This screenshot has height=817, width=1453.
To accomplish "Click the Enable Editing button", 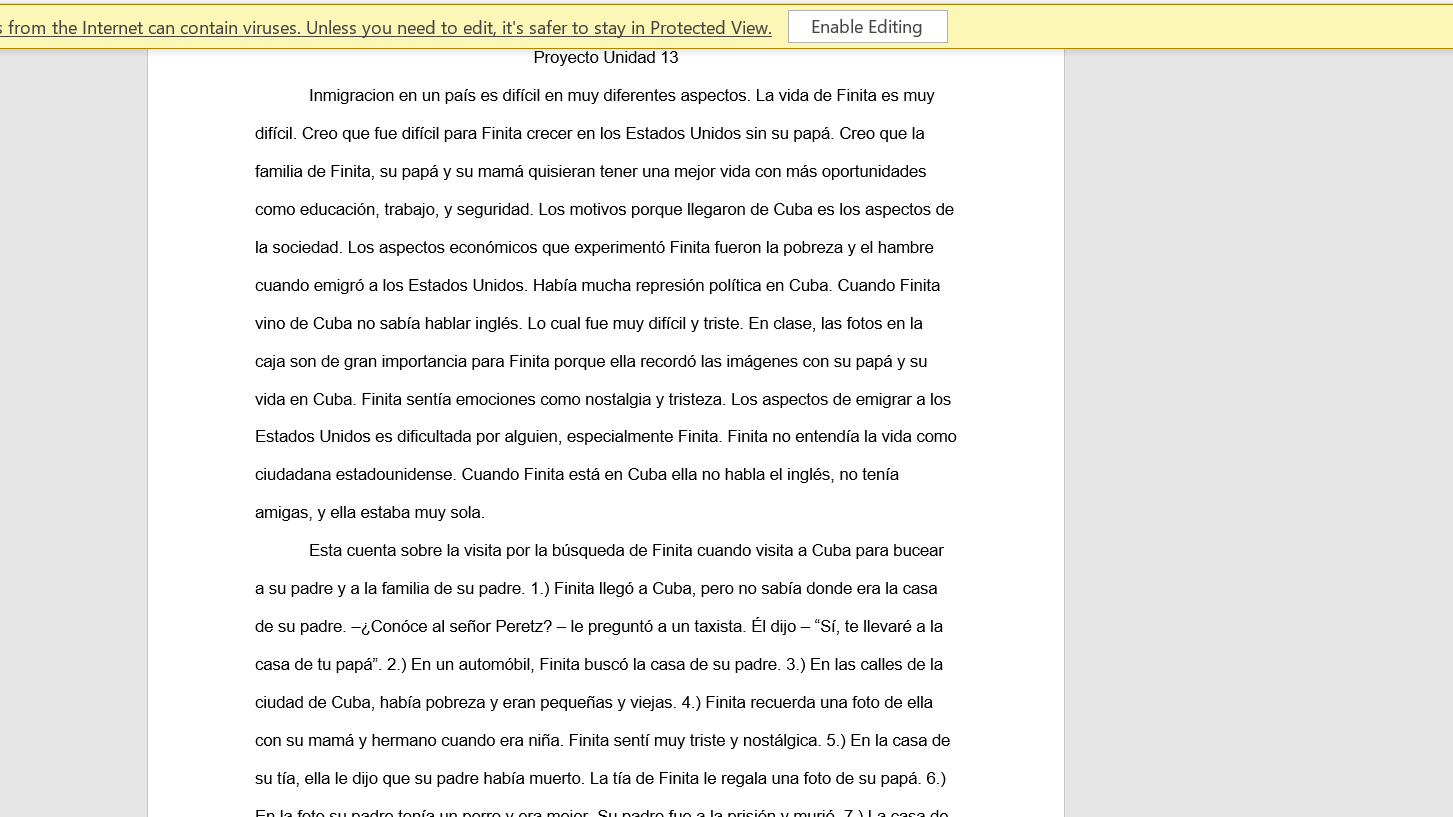I will coord(867,27).
